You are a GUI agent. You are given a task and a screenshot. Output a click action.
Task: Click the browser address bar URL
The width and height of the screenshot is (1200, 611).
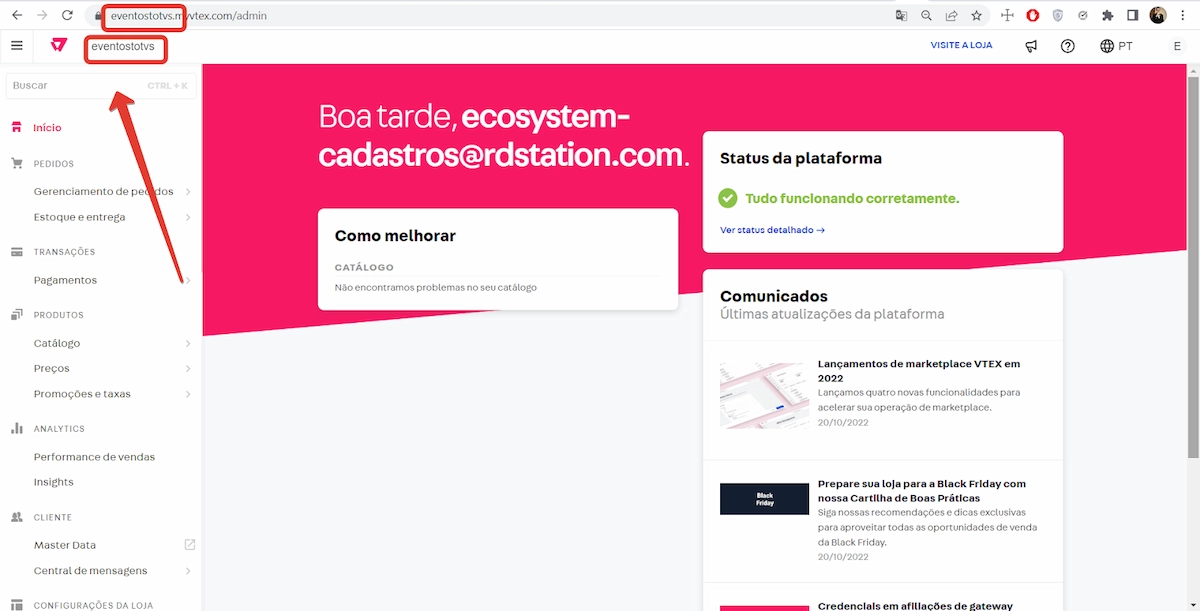coord(189,16)
